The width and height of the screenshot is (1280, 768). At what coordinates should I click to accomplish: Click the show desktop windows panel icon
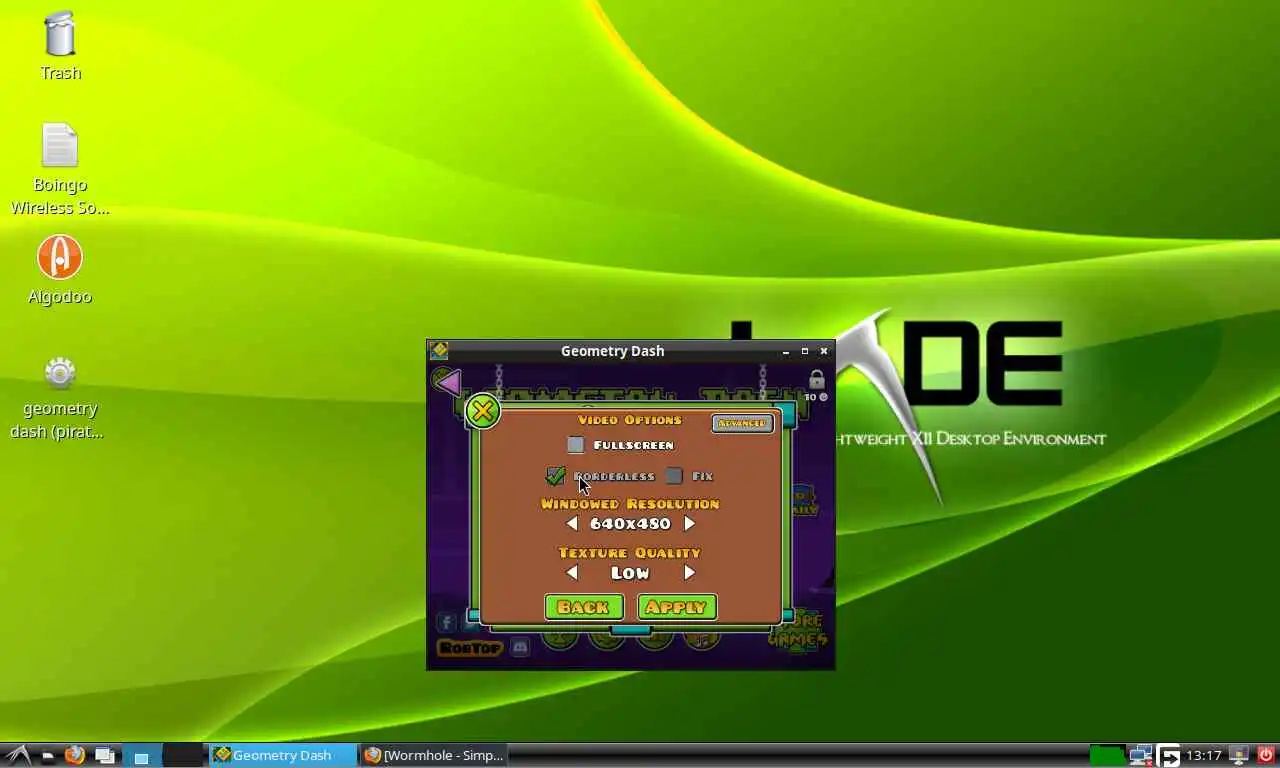[x=105, y=756]
